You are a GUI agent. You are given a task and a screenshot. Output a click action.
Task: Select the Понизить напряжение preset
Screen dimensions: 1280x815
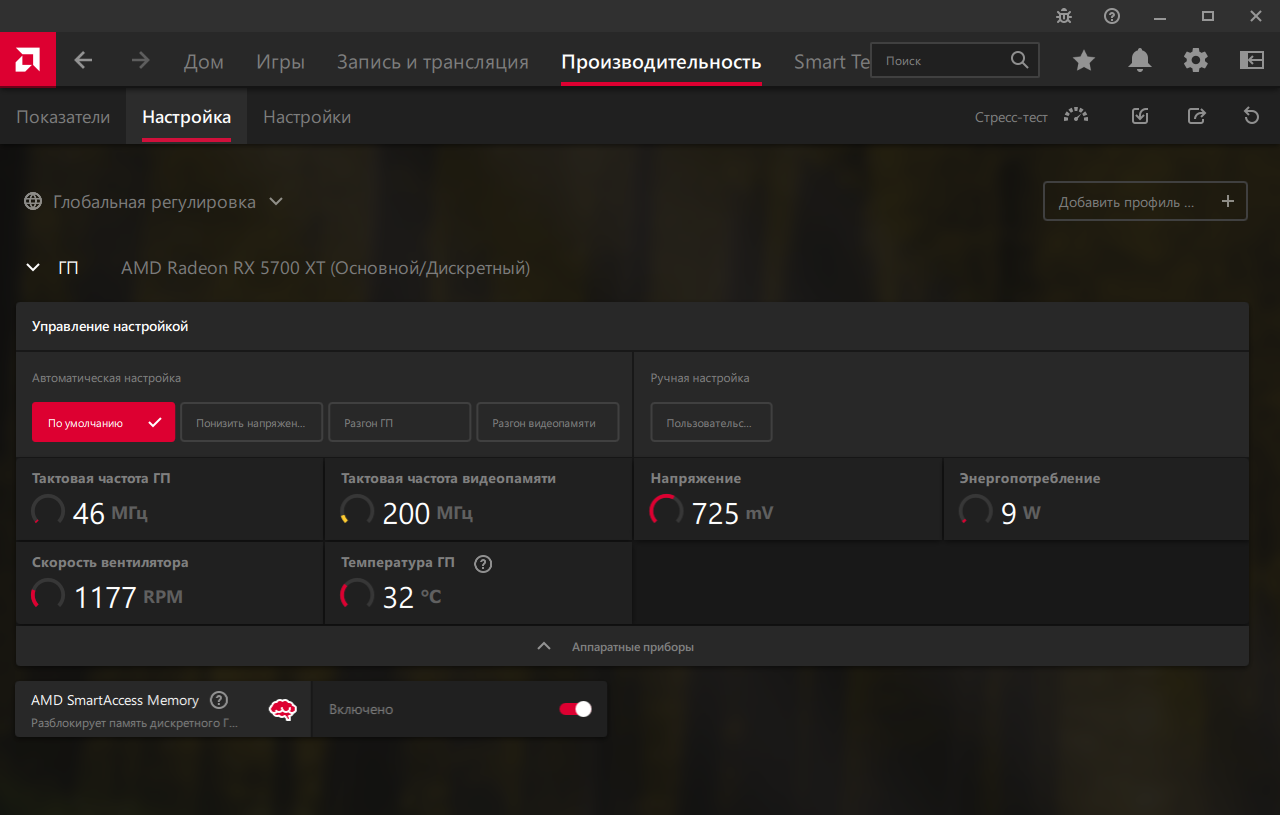[x=252, y=422]
